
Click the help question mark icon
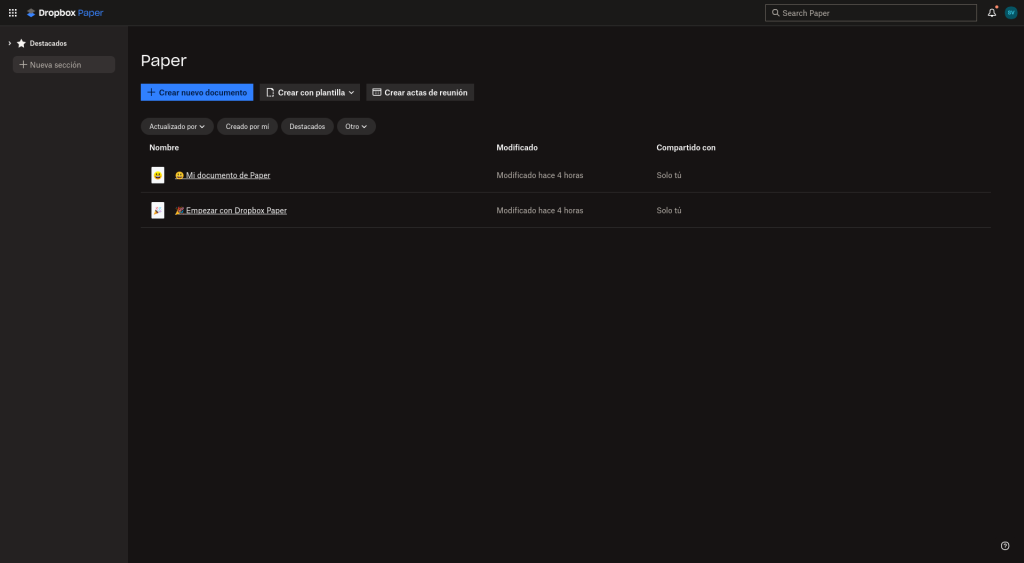coord(1005,546)
